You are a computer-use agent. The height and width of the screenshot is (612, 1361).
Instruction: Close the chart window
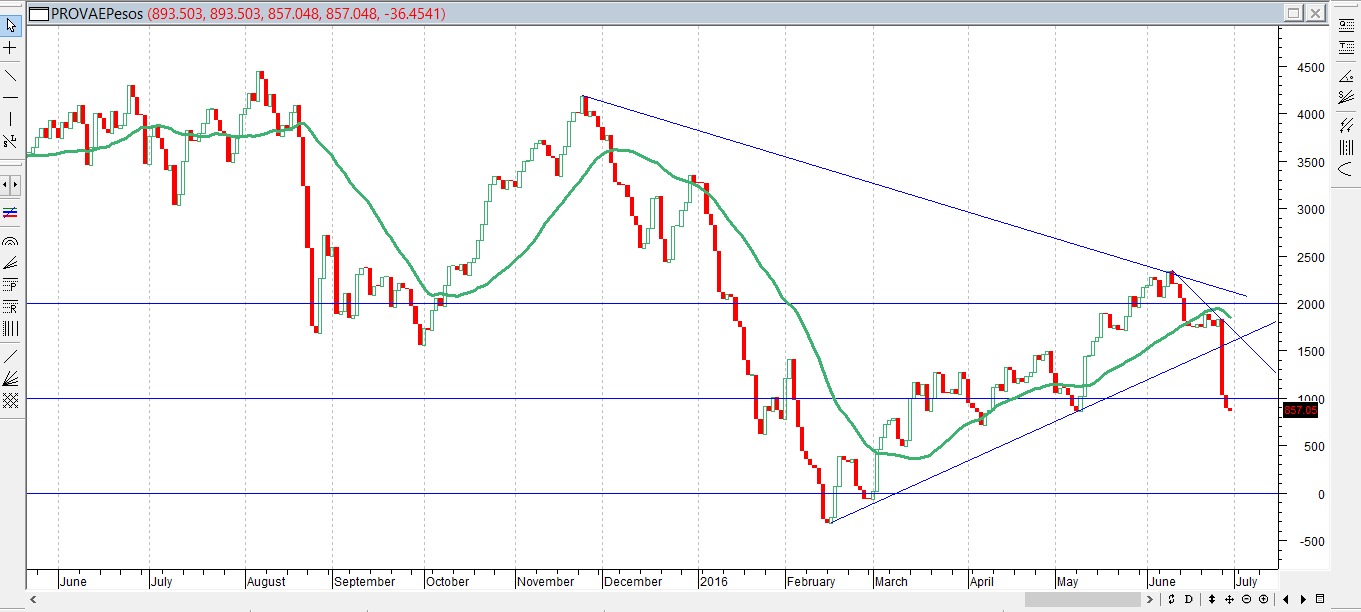click(x=1315, y=13)
